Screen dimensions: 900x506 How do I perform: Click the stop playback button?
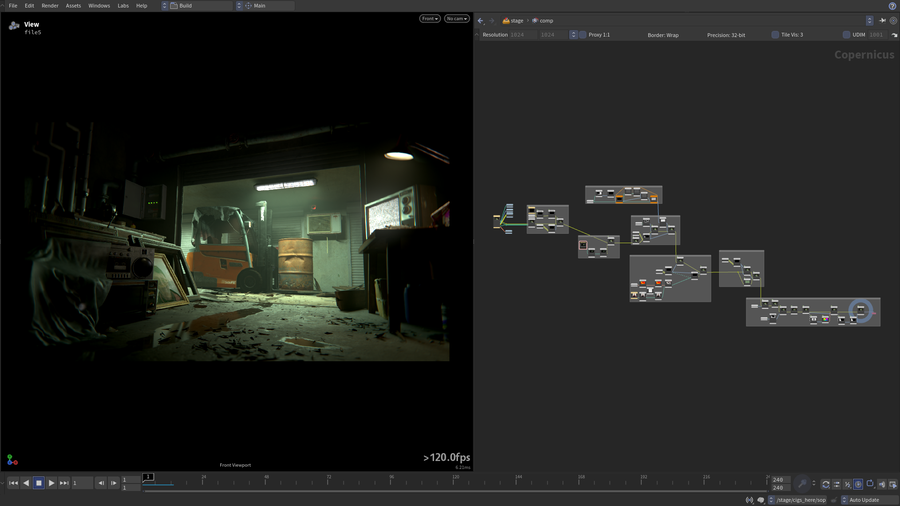coord(38,483)
